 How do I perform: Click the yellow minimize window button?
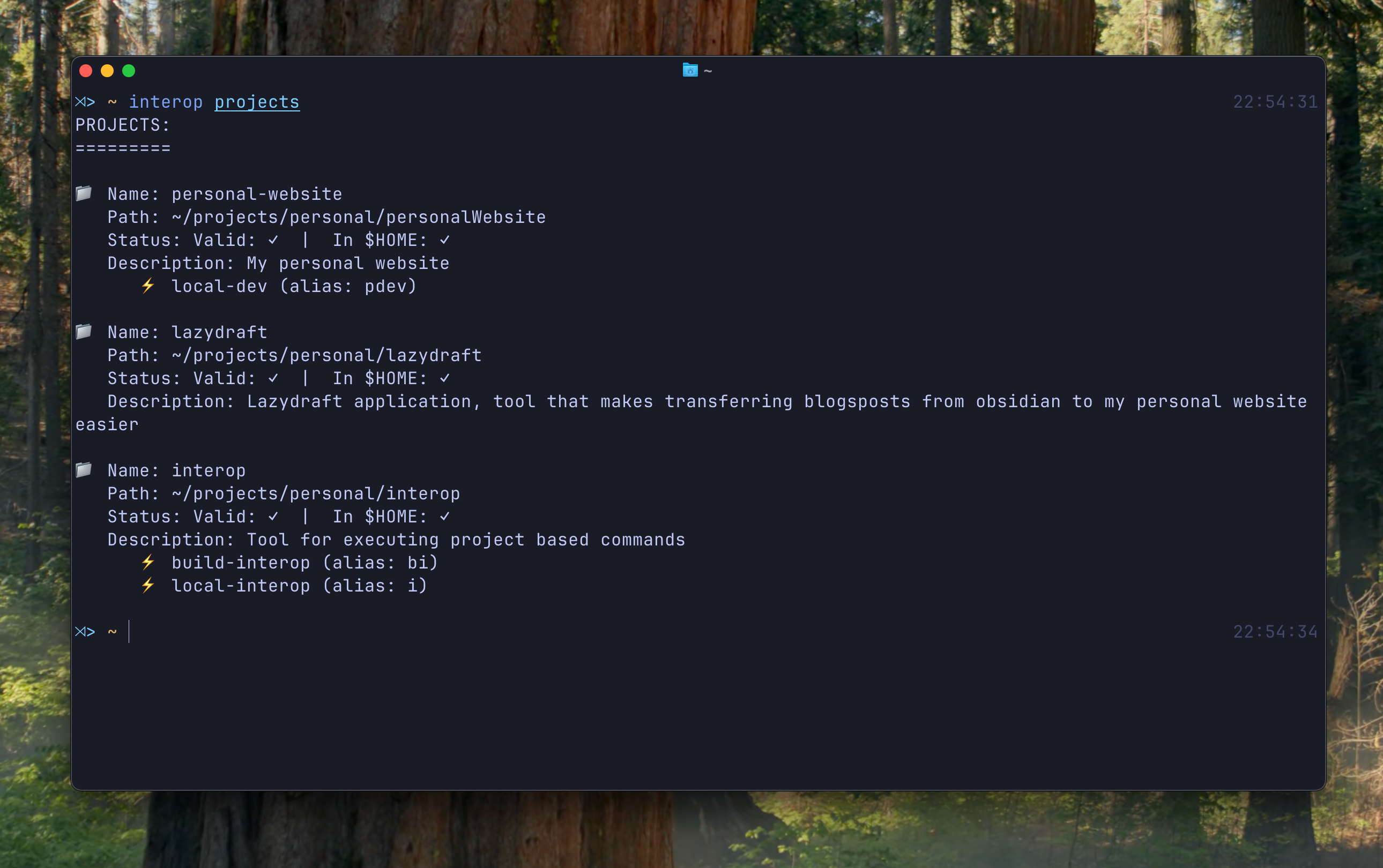click(x=107, y=71)
